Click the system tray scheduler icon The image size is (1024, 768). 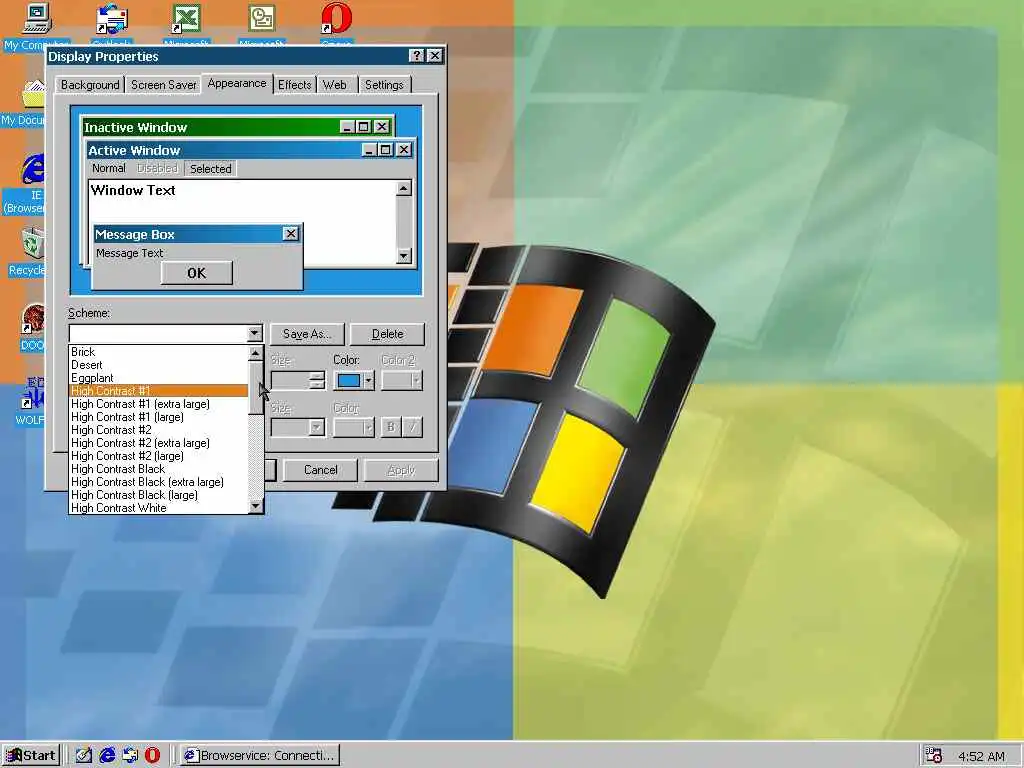point(934,756)
